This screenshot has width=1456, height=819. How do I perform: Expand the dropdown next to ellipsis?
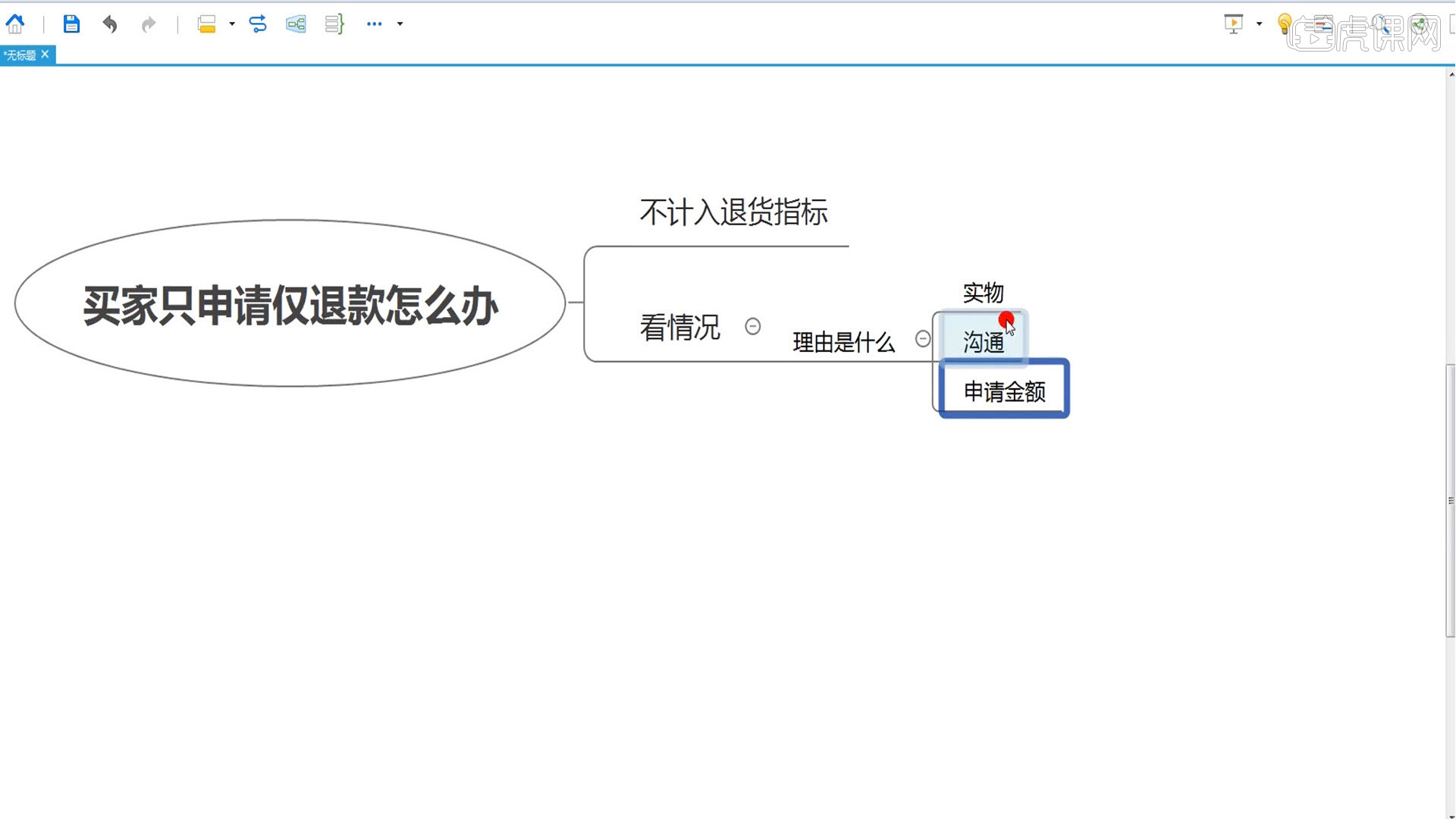tap(400, 24)
